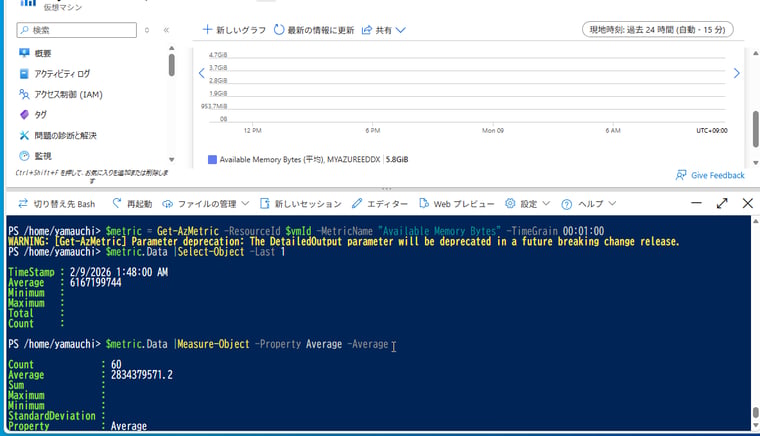Click 切り替え先 Bash to switch shell
The height and width of the screenshot is (436, 760).
click(56, 204)
